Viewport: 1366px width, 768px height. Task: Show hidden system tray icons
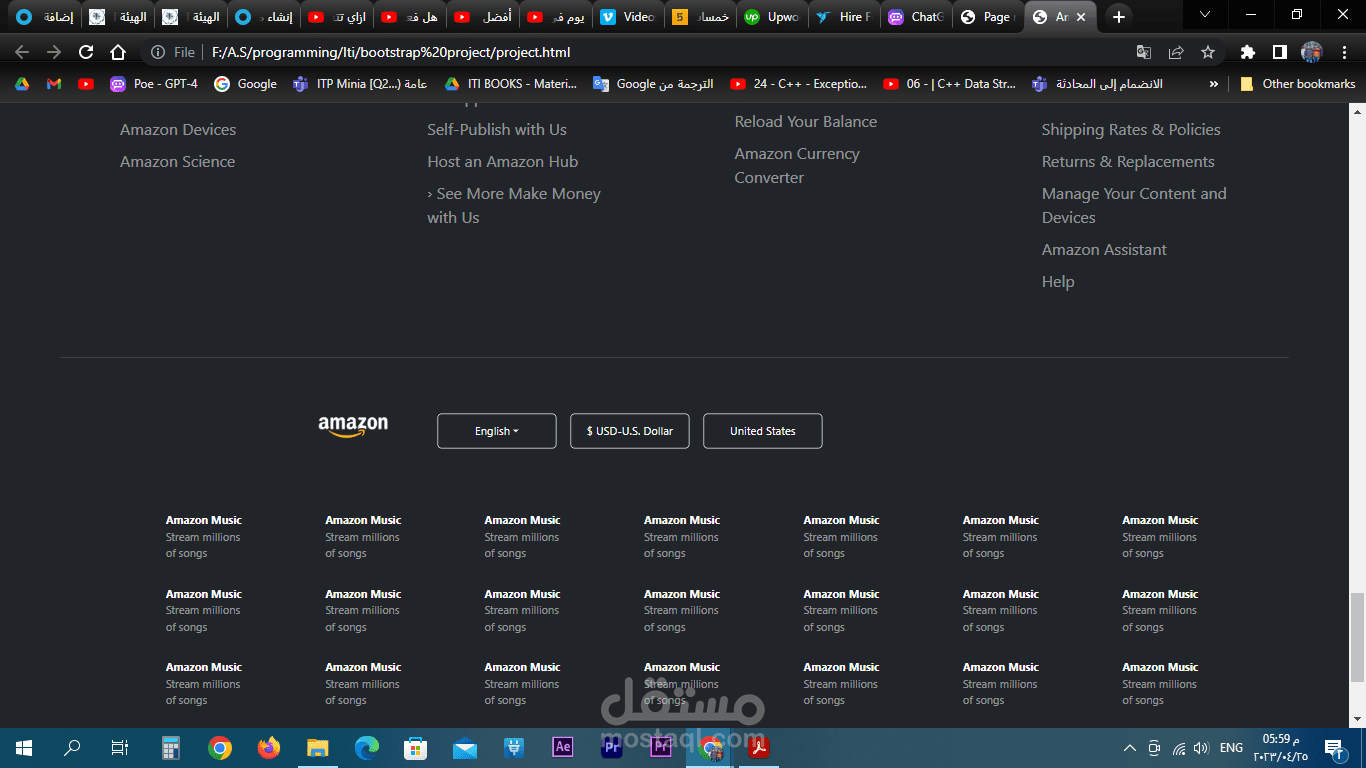click(x=1130, y=748)
